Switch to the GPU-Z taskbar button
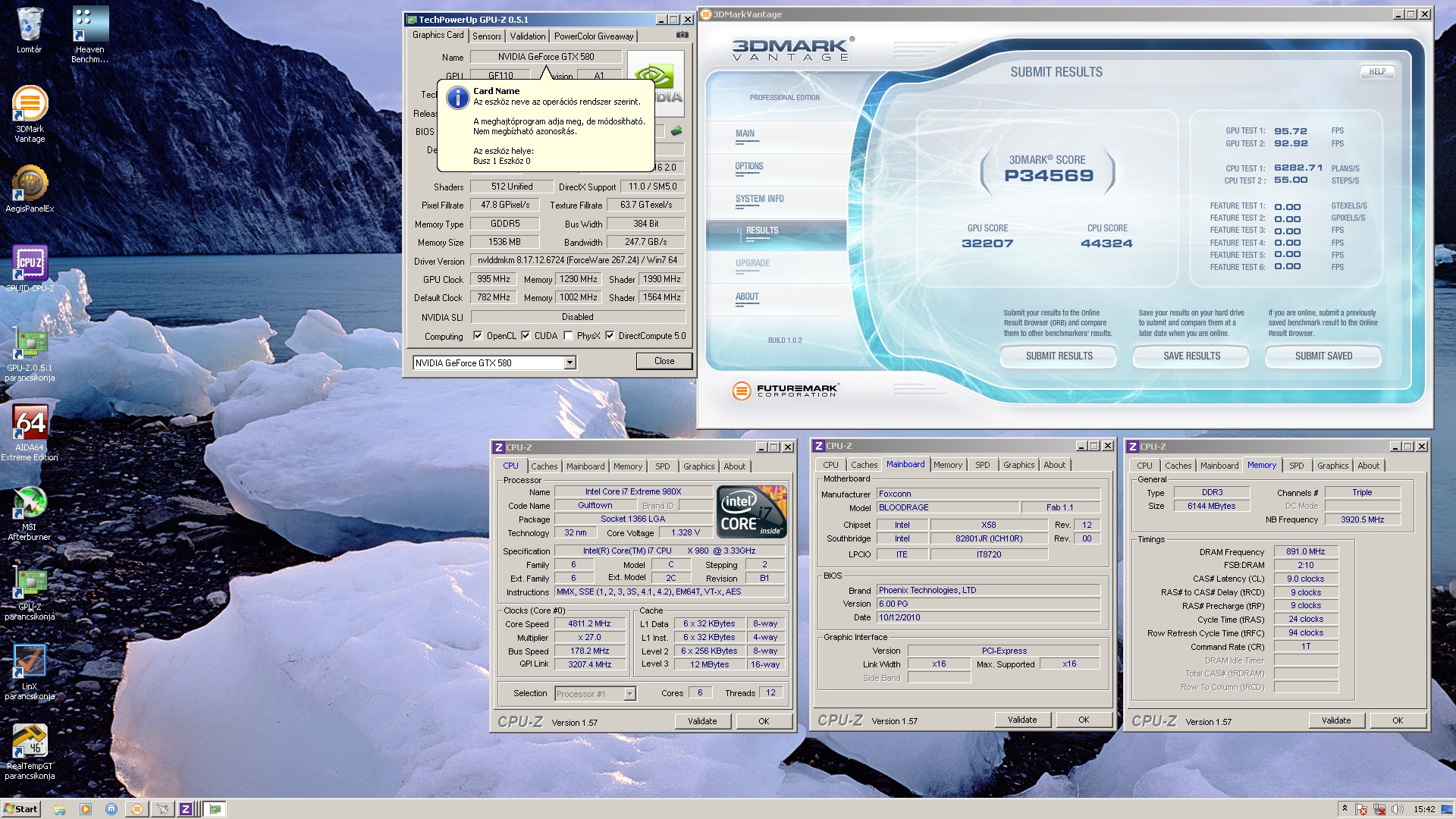Viewport: 1456px width, 819px height. pyautogui.click(x=215, y=809)
